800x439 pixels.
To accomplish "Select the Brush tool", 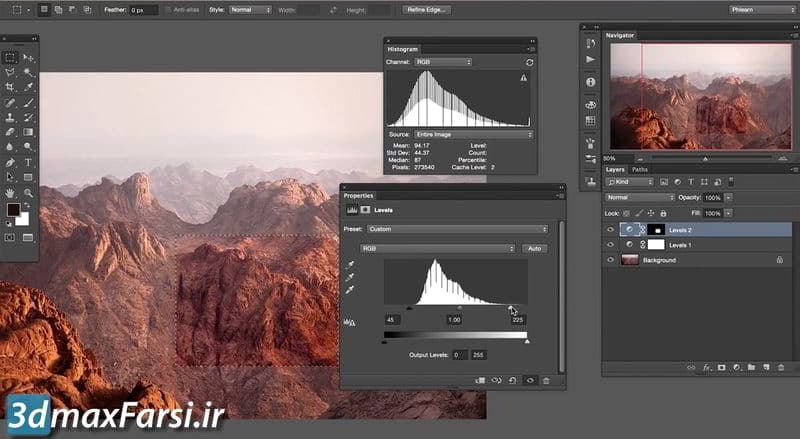I will [28, 102].
